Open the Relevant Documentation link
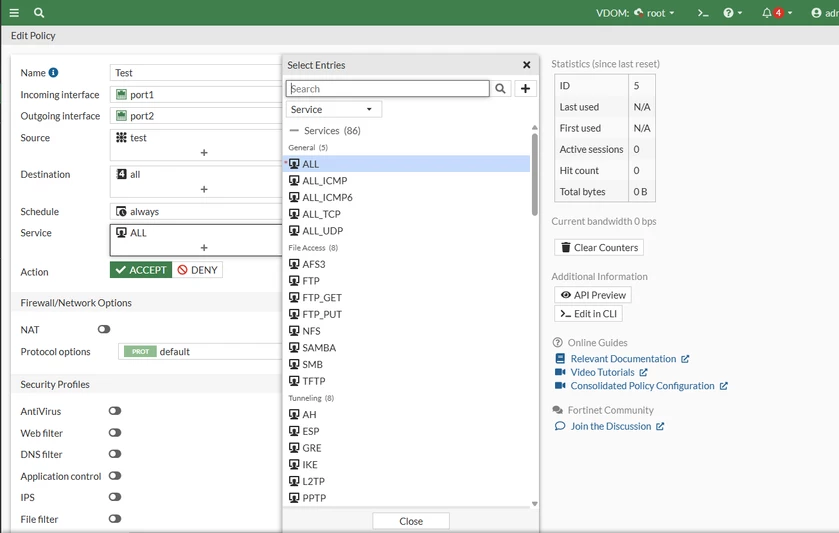The image size is (839, 533). click(x=623, y=359)
